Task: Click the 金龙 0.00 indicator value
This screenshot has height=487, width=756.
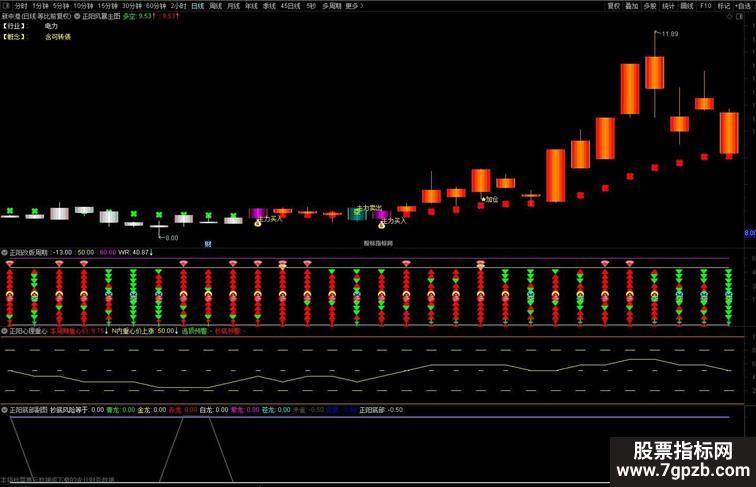Action: coord(152,410)
